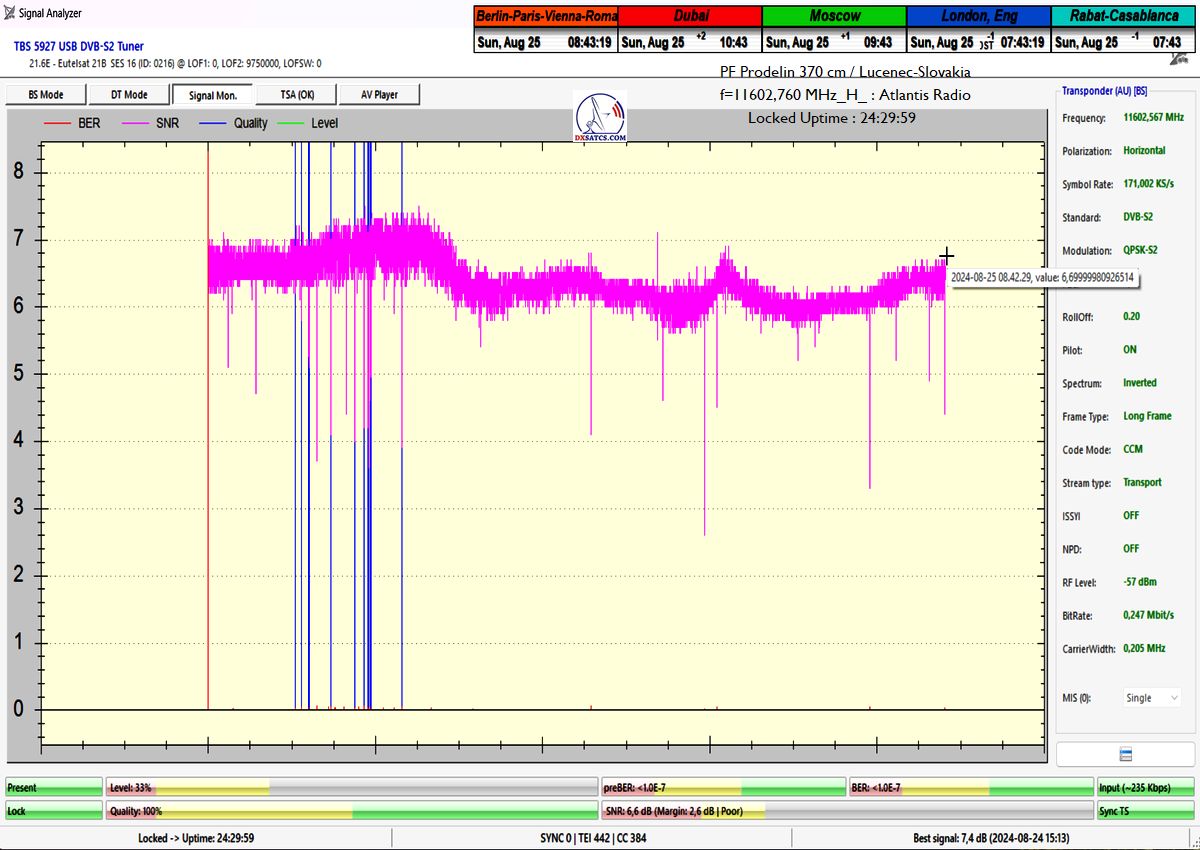The width and height of the screenshot is (1200, 850).
Task: Click the Sync TS status indicator
Action: 1144,811
